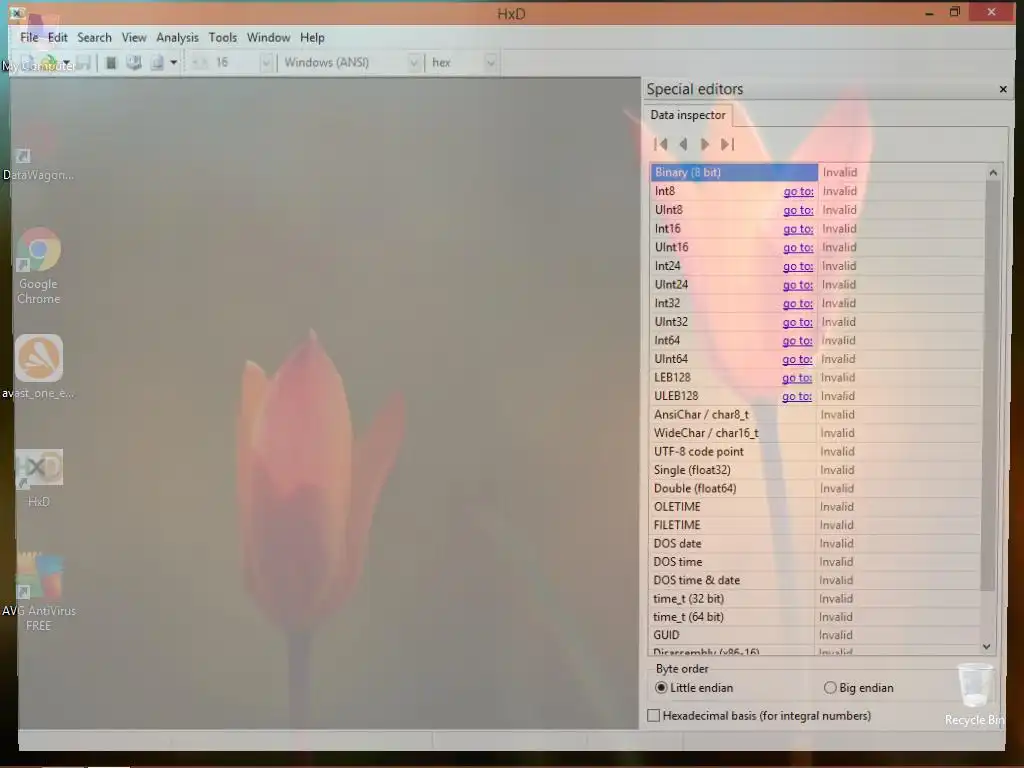Open the Help menu
The height and width of the screenshot is (768, 1024).
(312, 38)
